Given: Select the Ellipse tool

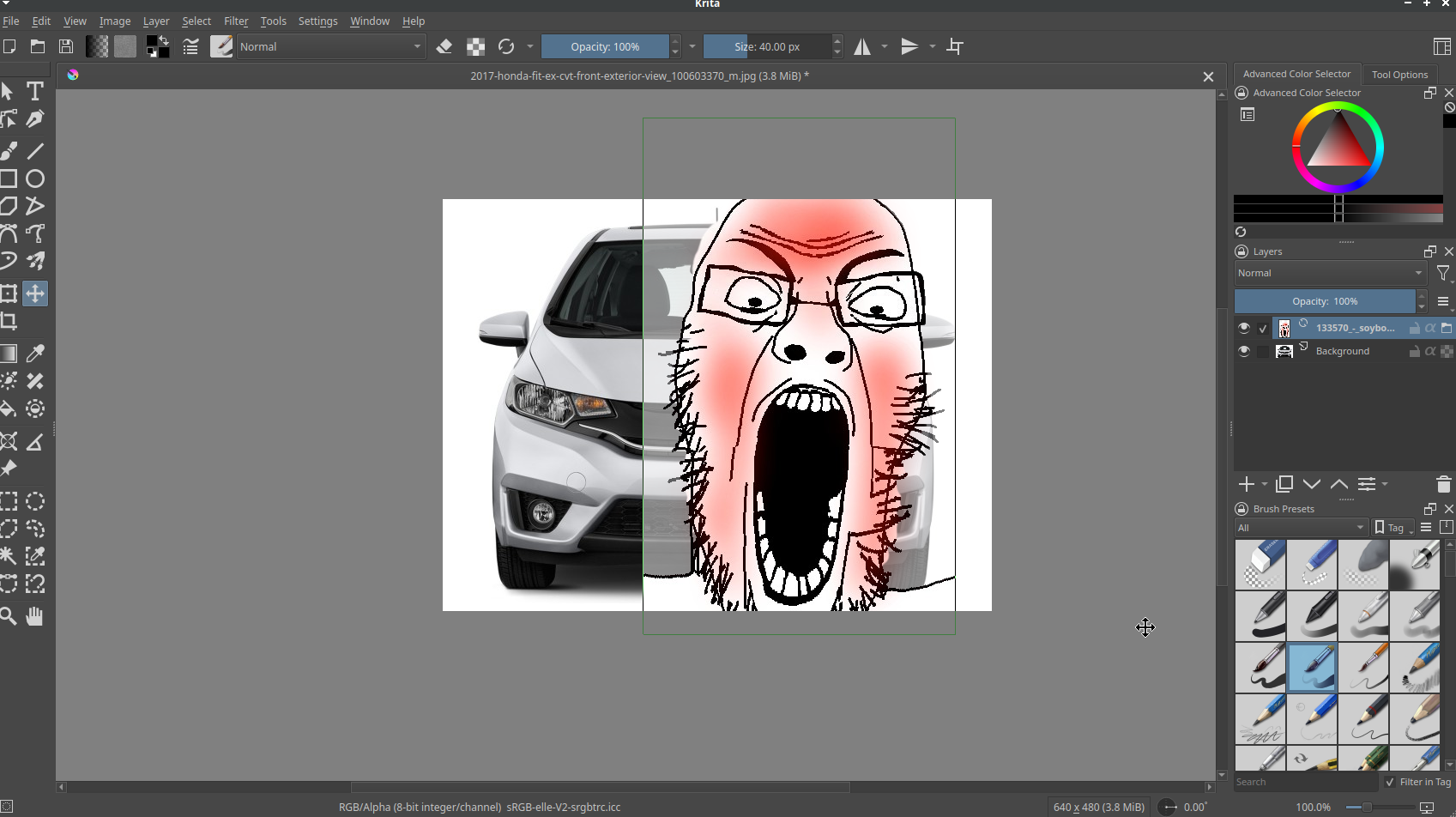Looking at the screenshot, I should coord(35,179).
